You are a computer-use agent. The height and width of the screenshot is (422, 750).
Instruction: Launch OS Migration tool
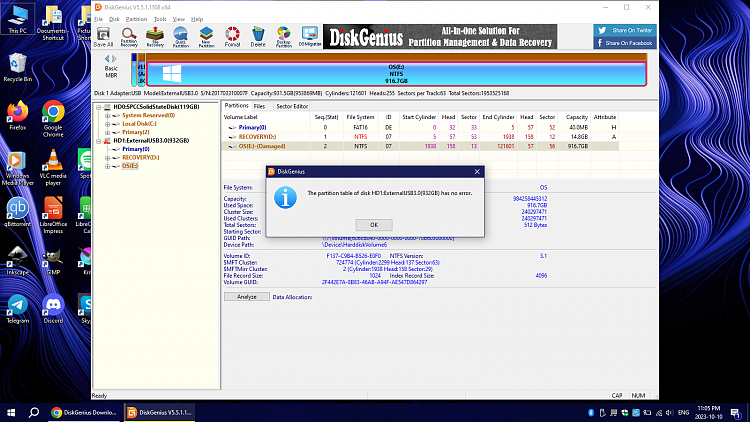[310, 37]
